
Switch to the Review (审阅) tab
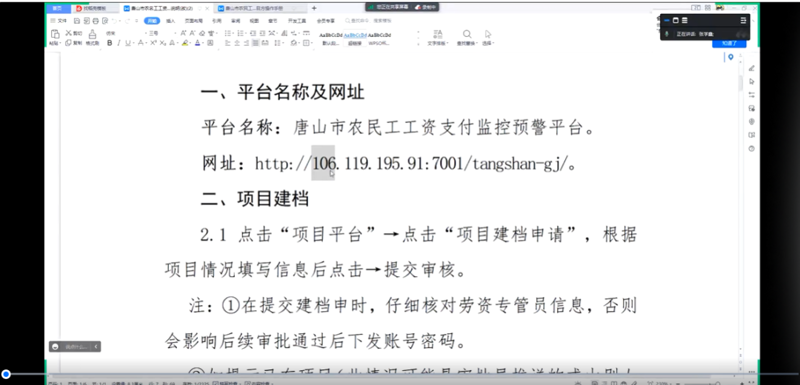(x=235, y=21)
